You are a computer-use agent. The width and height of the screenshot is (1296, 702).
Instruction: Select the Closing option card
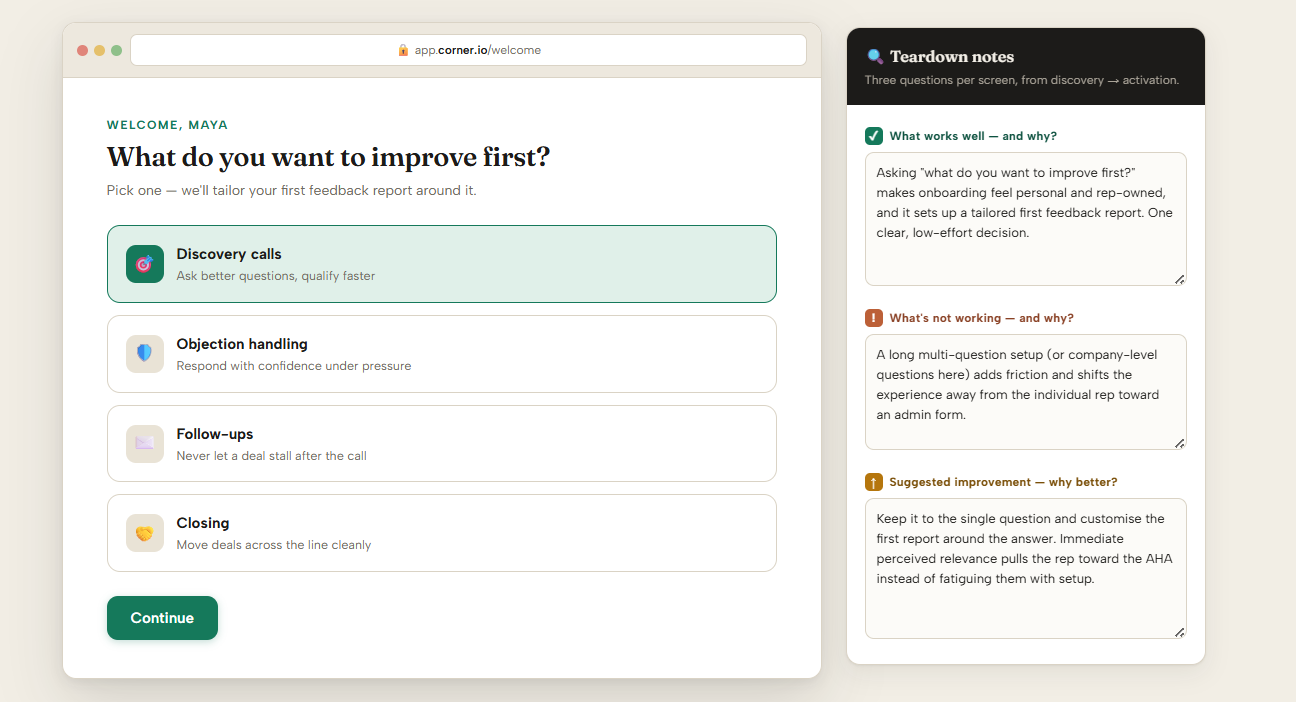pos(441,533)
